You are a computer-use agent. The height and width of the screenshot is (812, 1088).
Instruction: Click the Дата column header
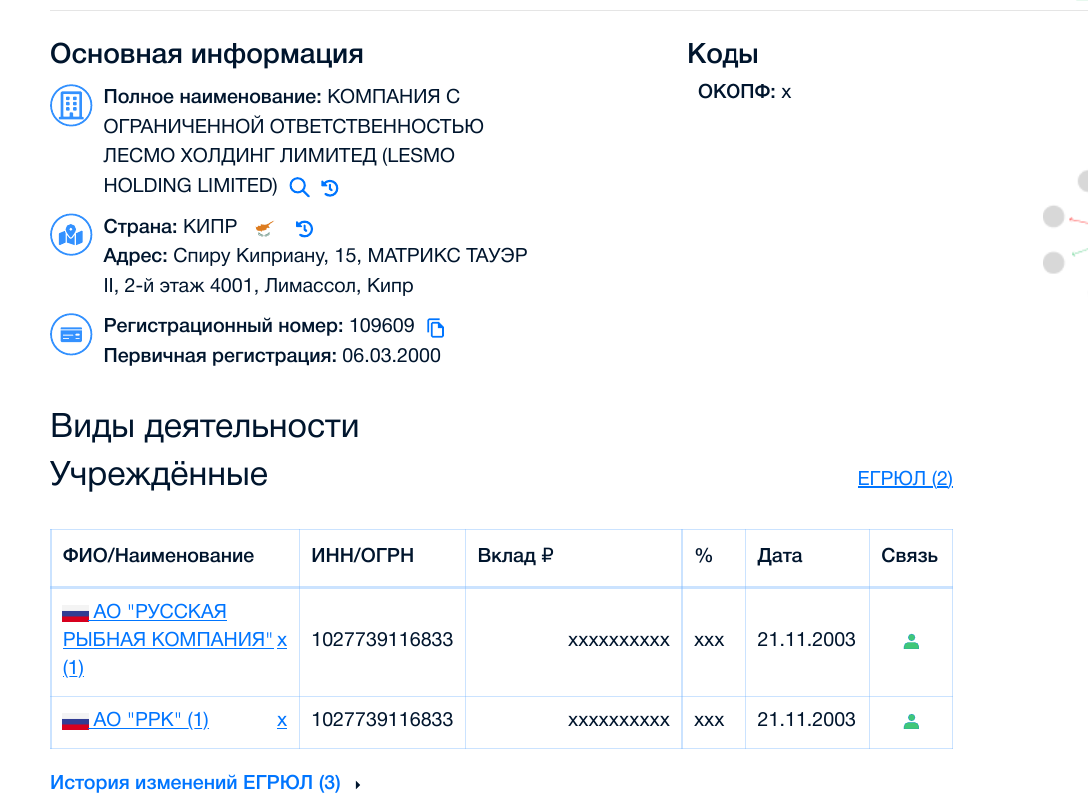coord(780,556)
